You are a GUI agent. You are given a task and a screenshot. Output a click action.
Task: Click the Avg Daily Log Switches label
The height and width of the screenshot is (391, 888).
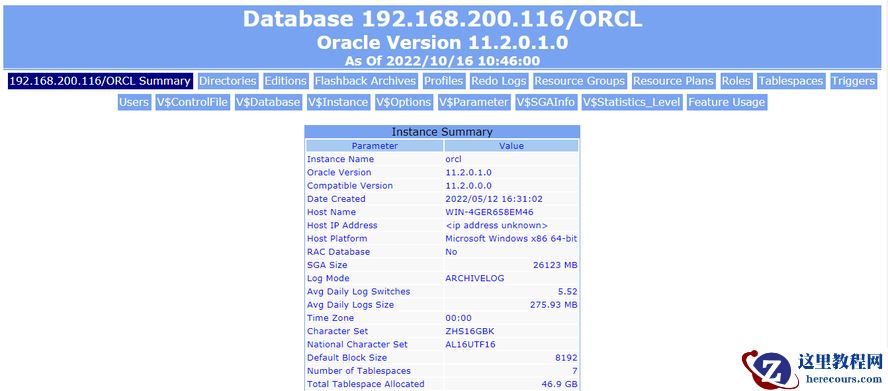[358, 291]
